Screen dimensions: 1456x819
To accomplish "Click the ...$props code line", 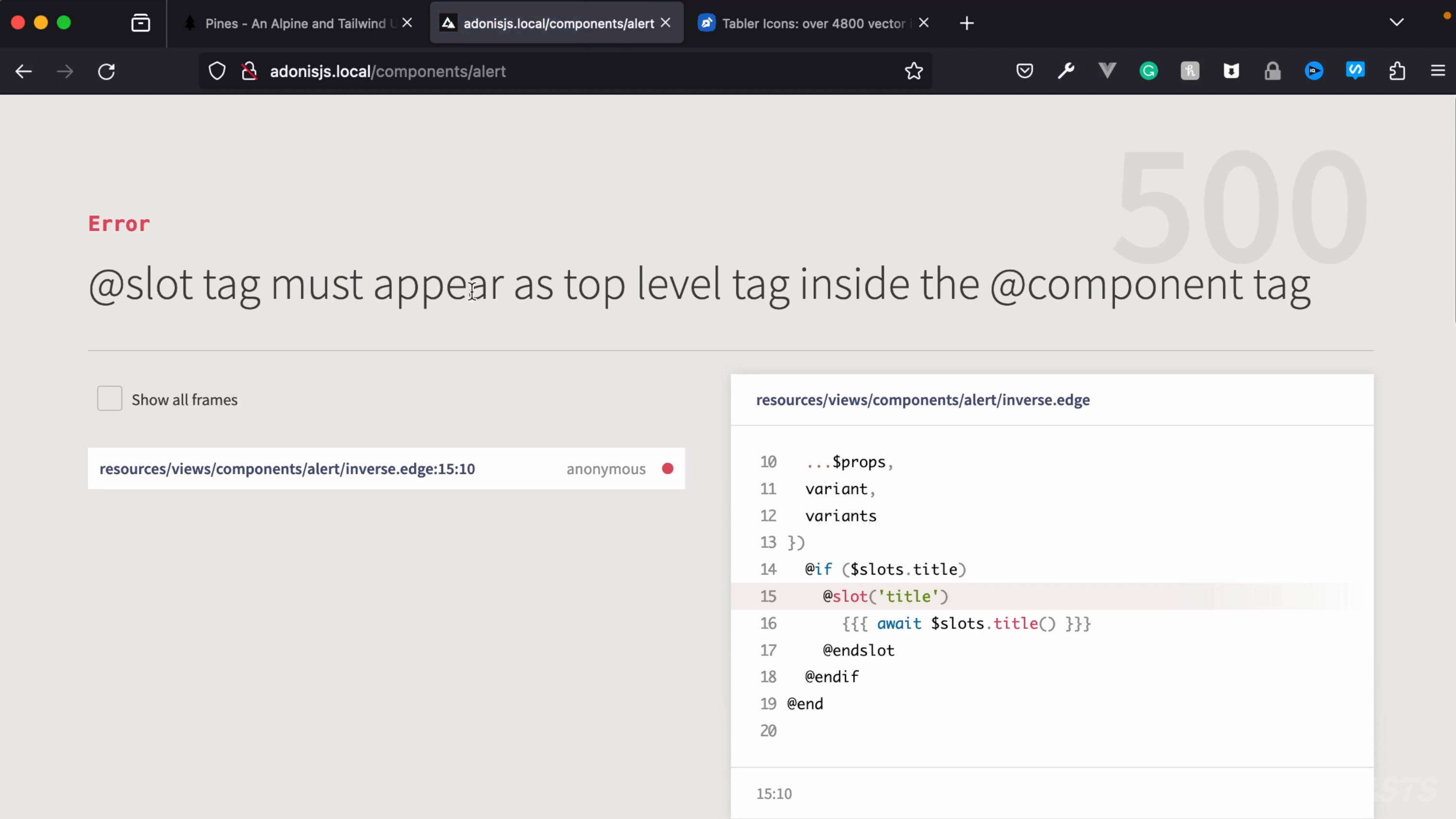I will (x=849, y=462).
